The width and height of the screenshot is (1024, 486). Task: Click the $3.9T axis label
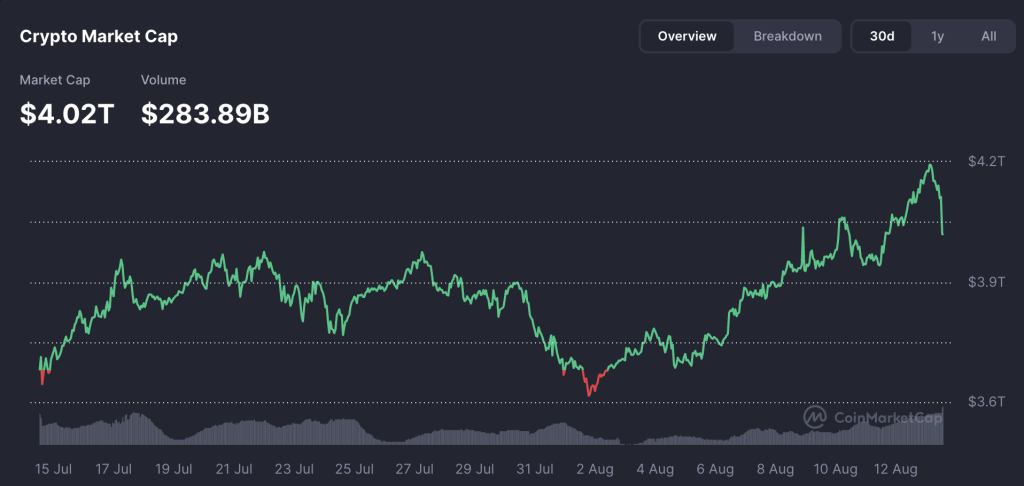point(985,283)
